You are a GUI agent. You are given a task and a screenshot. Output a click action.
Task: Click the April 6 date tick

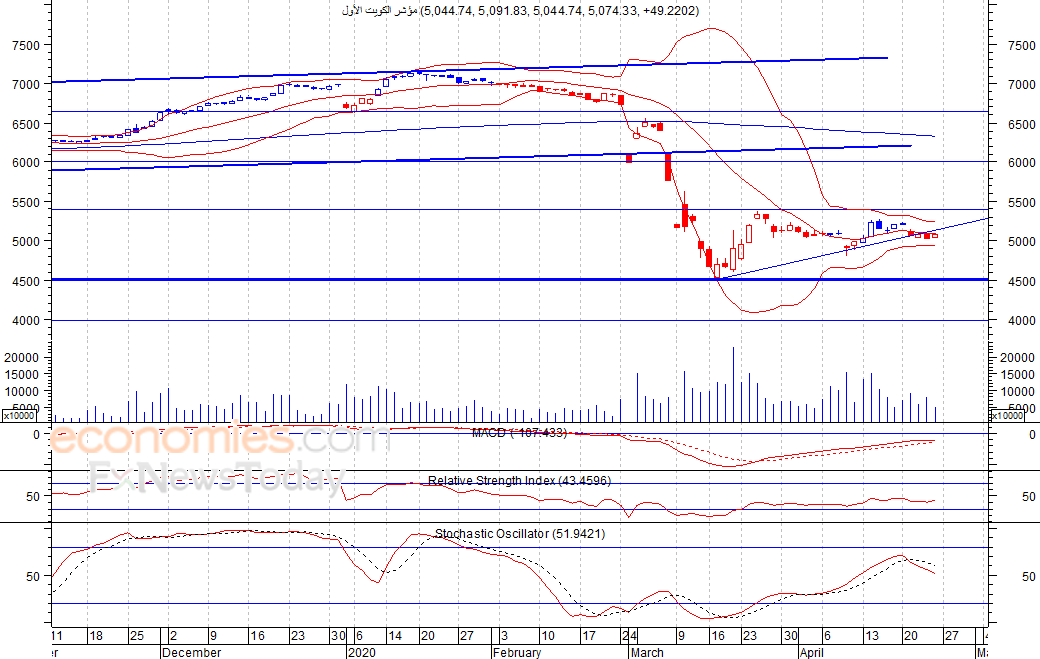(826, 636)
